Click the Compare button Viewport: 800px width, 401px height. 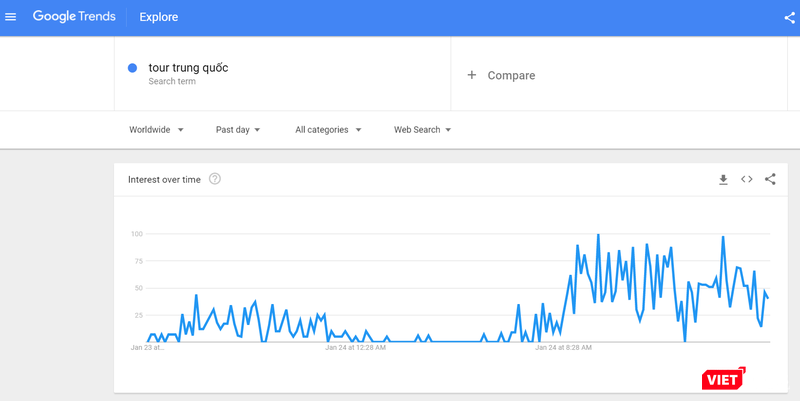pos(511,75)
